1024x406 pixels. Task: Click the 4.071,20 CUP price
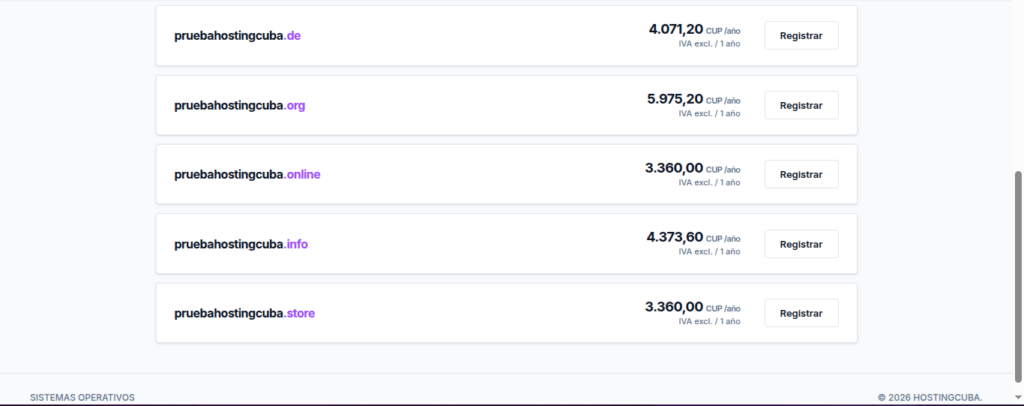click(x=675, y=30)
